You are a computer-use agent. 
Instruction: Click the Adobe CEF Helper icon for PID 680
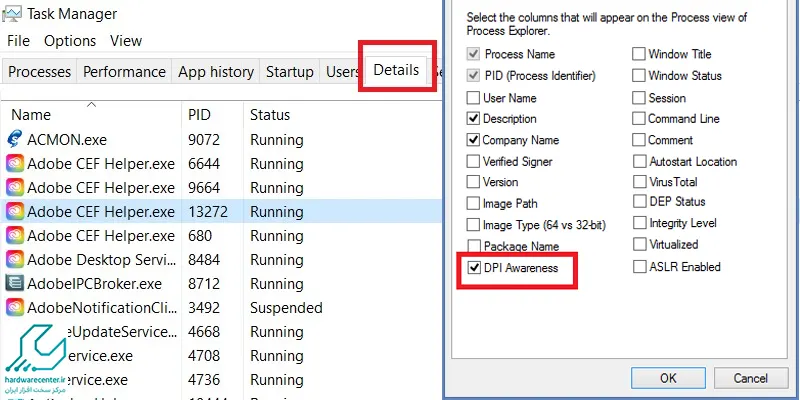[15, 235]
